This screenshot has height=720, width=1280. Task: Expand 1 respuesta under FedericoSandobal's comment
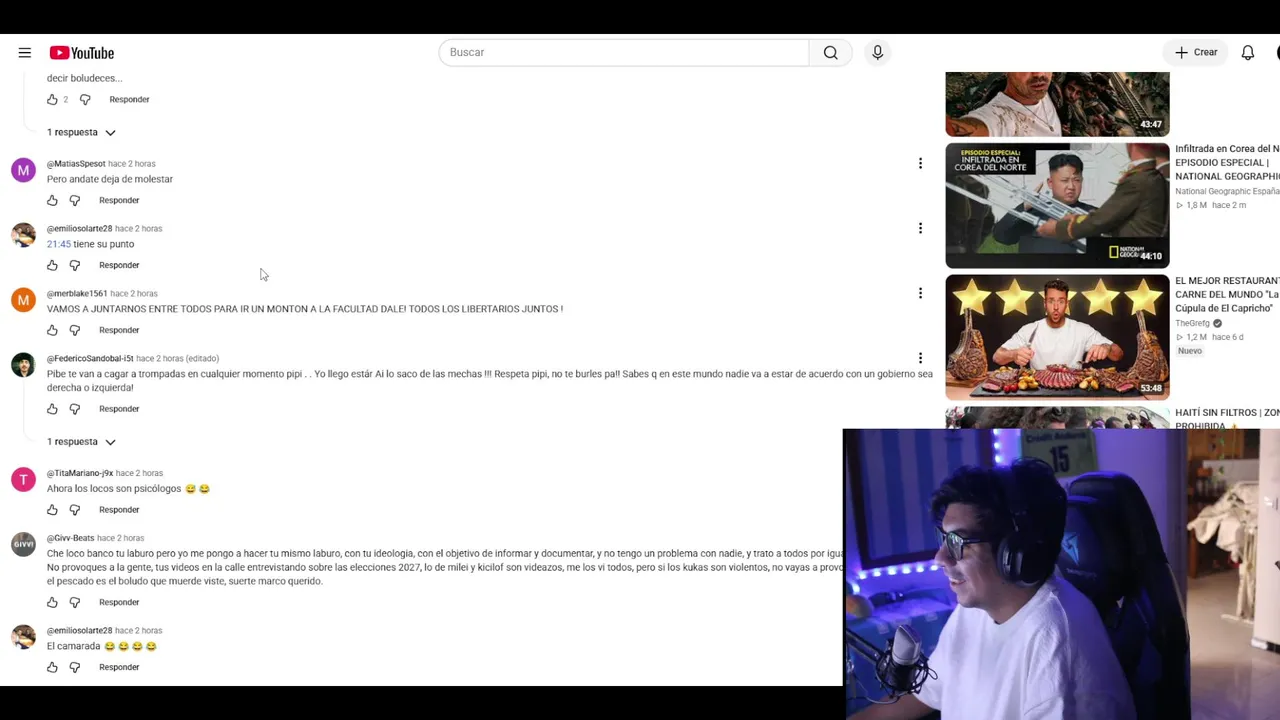81,442
